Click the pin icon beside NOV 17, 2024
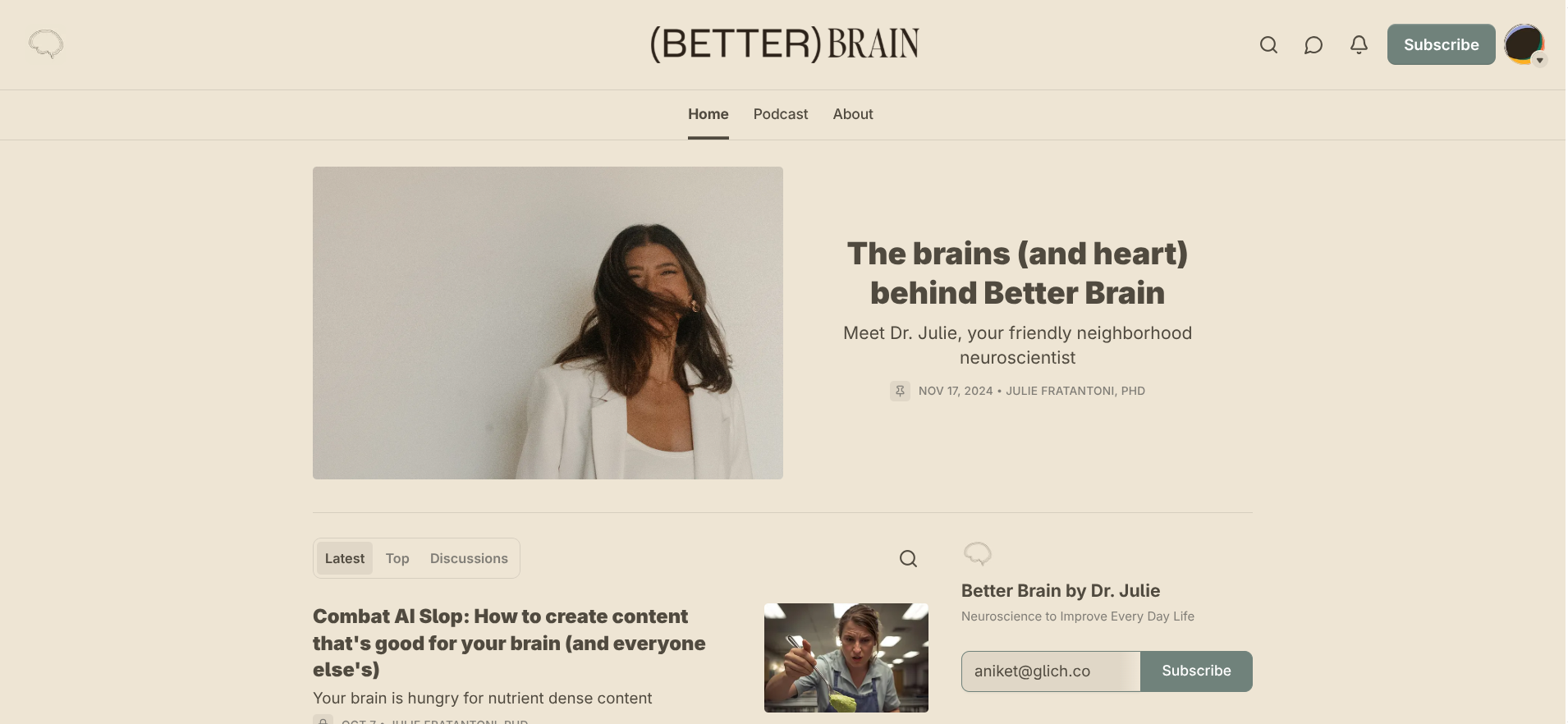Viewport: 1568px width, 724px height. pos(900,392)
